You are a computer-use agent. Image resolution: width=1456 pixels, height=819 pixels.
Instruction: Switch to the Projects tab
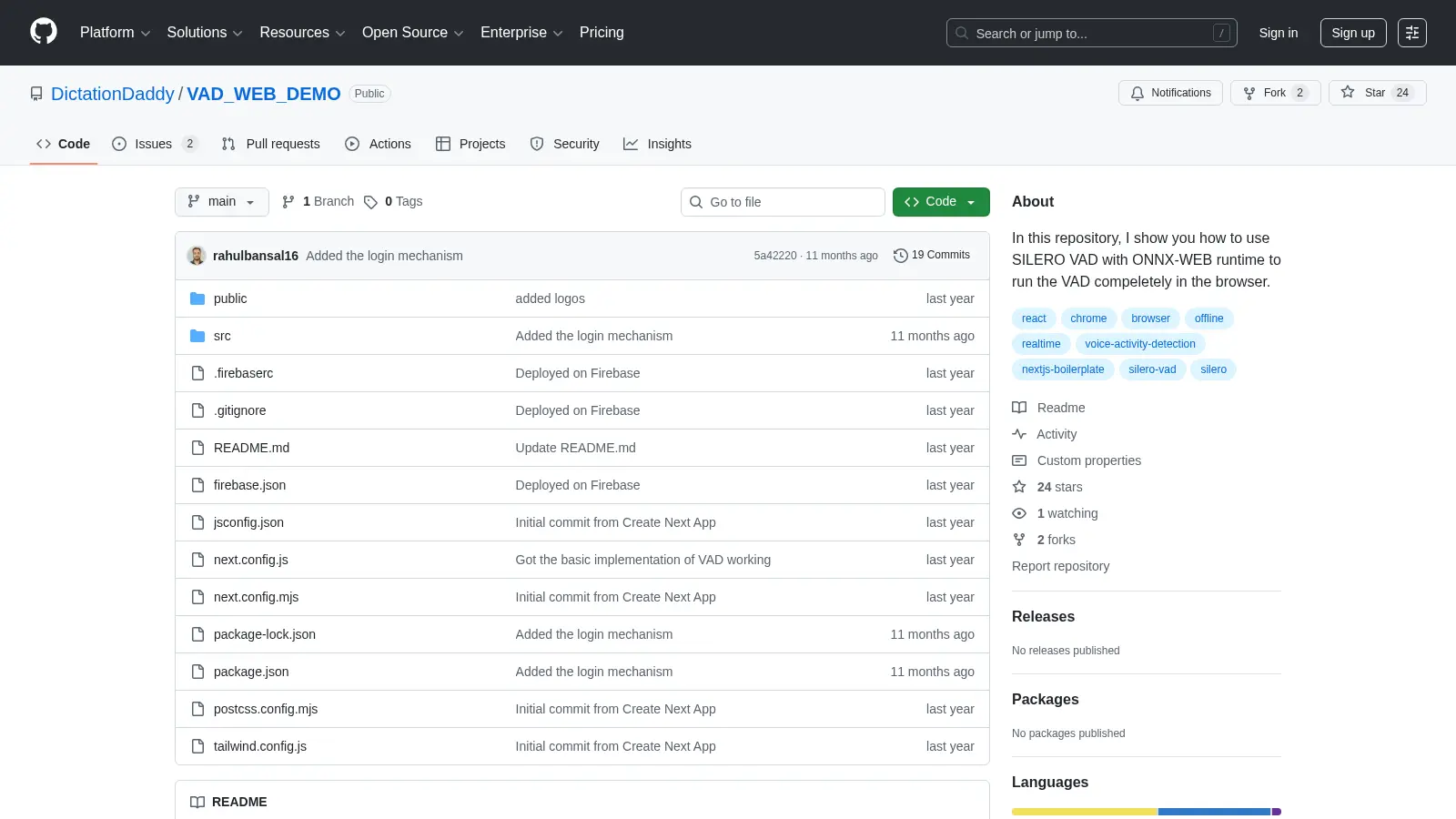[470, 144]
